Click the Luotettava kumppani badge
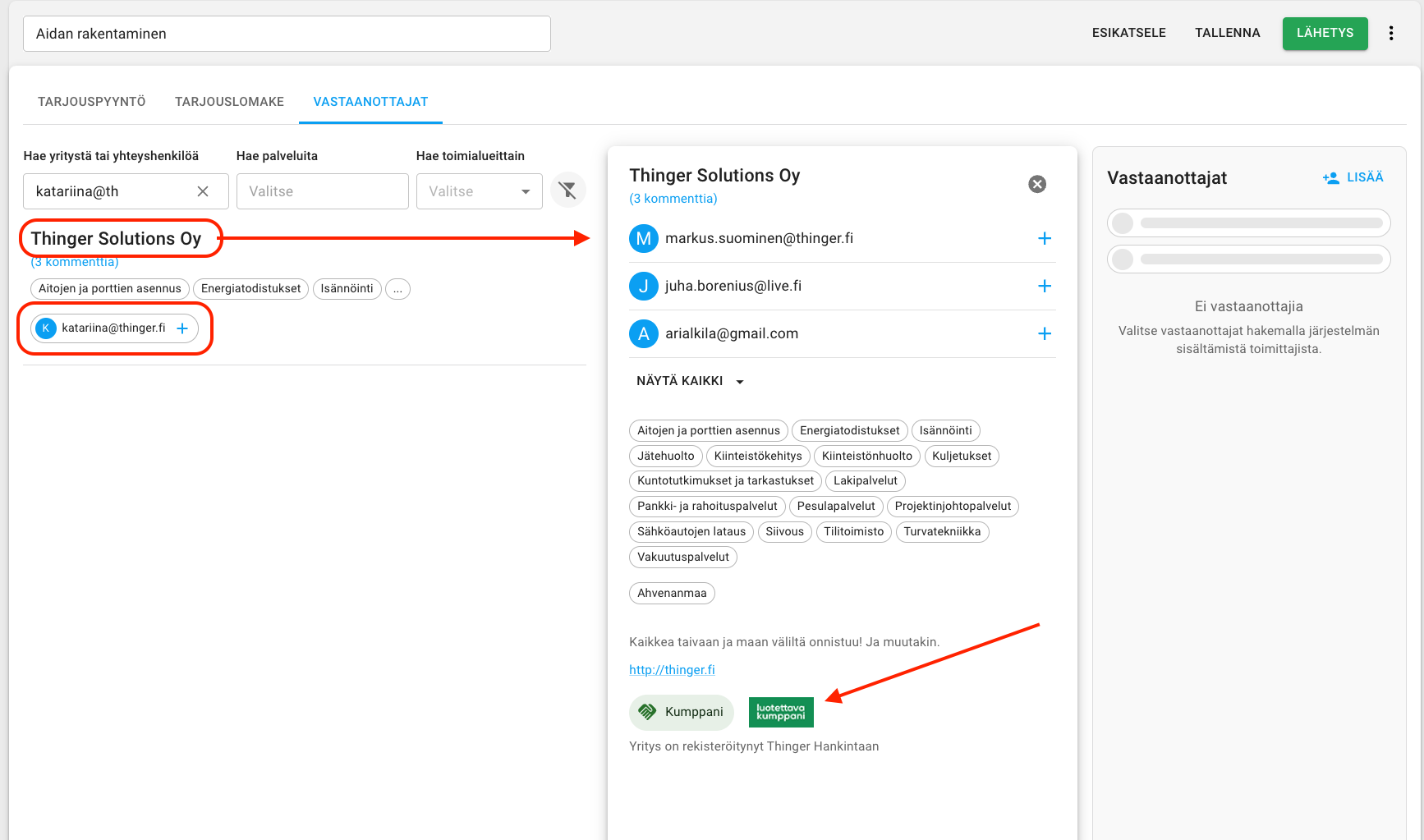Viewport: 1424px width, 840px height. pyautogui.click(x=781, y=712)
